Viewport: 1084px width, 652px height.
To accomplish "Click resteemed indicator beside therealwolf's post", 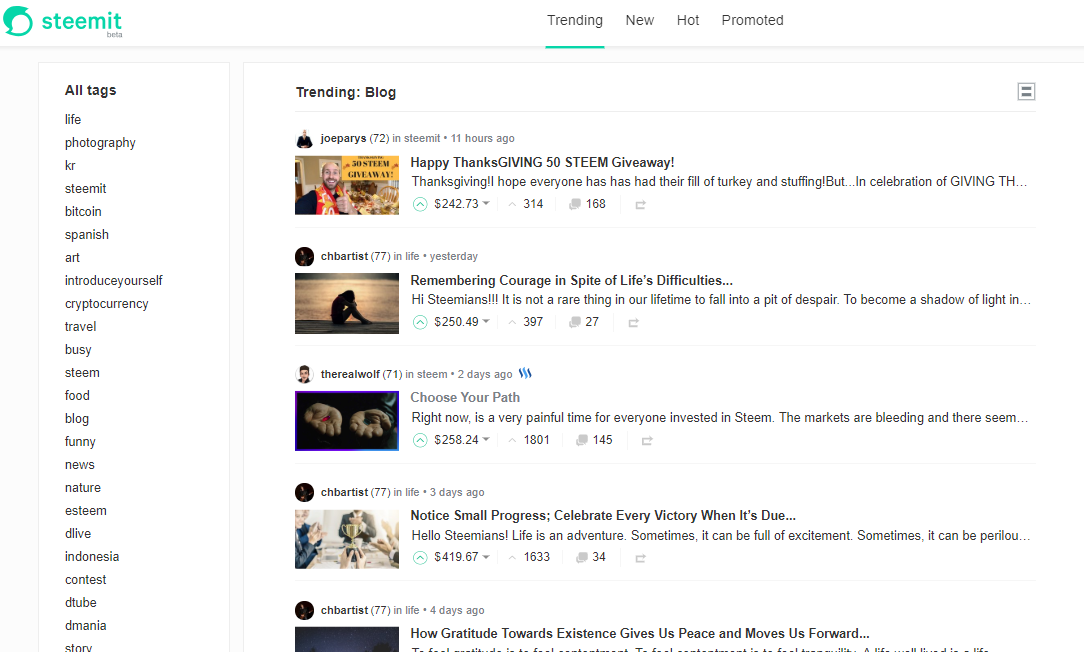I will coord(524,373).
